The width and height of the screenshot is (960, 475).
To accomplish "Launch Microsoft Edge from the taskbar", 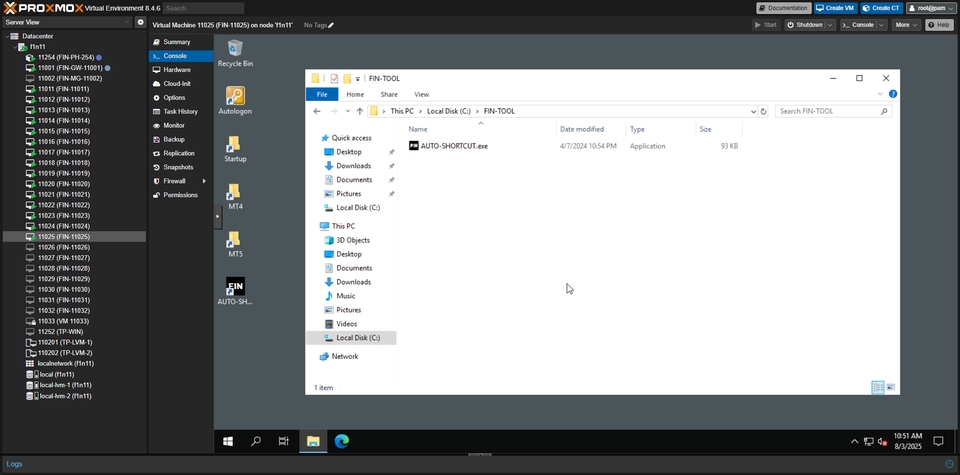I will click(x=341, y=441).
